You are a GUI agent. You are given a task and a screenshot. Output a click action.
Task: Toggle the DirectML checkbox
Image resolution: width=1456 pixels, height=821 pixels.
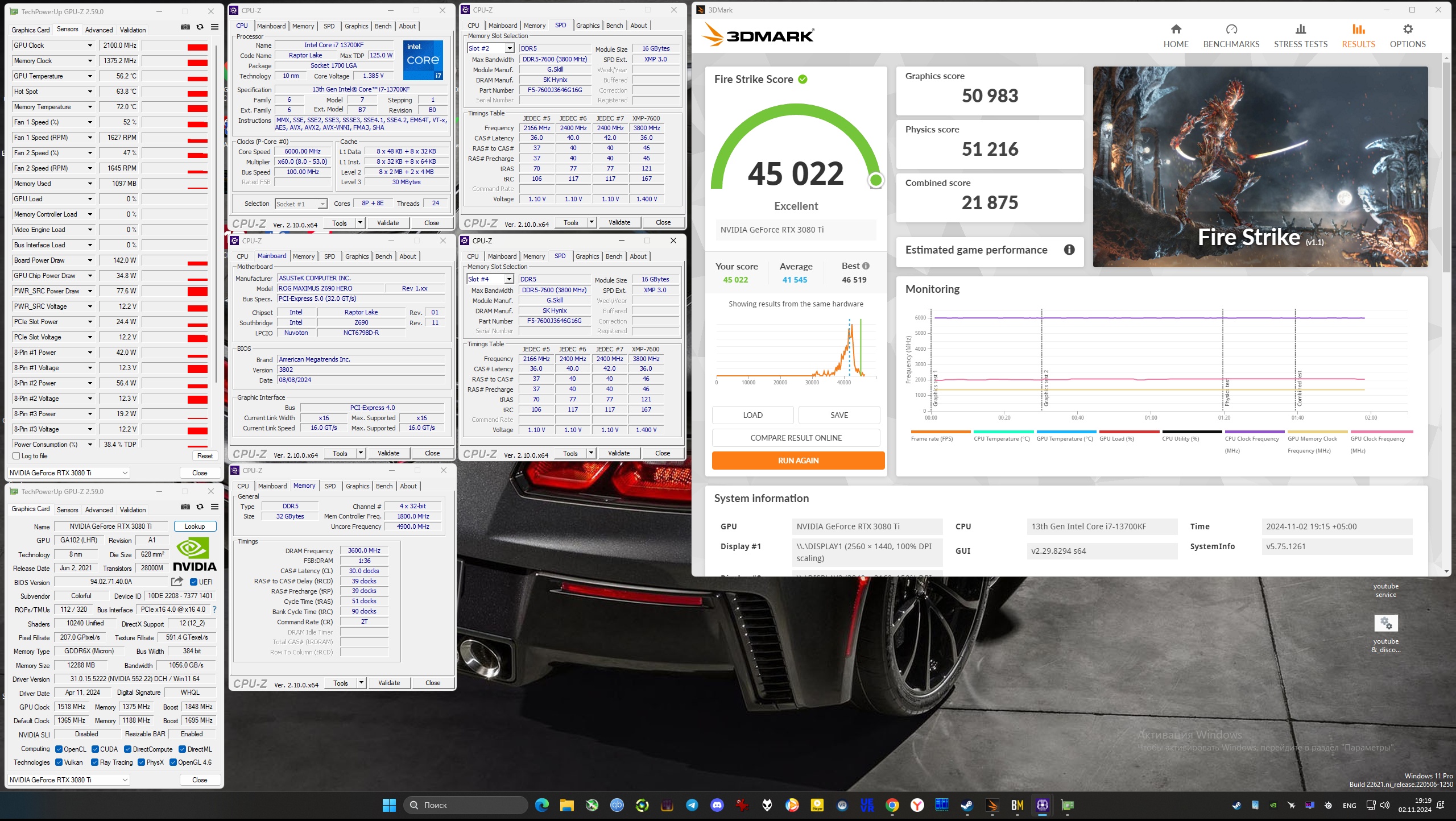point(182,749)
